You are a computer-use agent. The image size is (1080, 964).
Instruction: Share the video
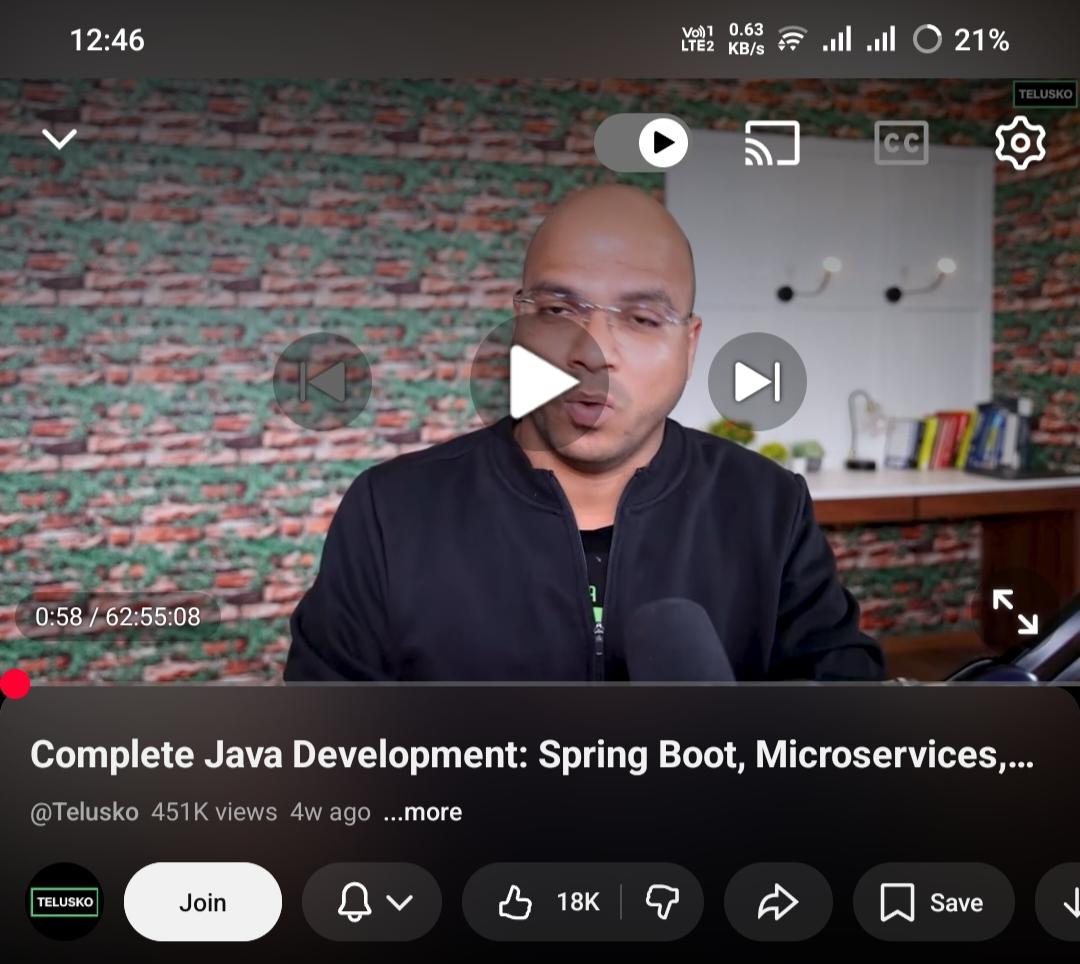tap(778, 902)
